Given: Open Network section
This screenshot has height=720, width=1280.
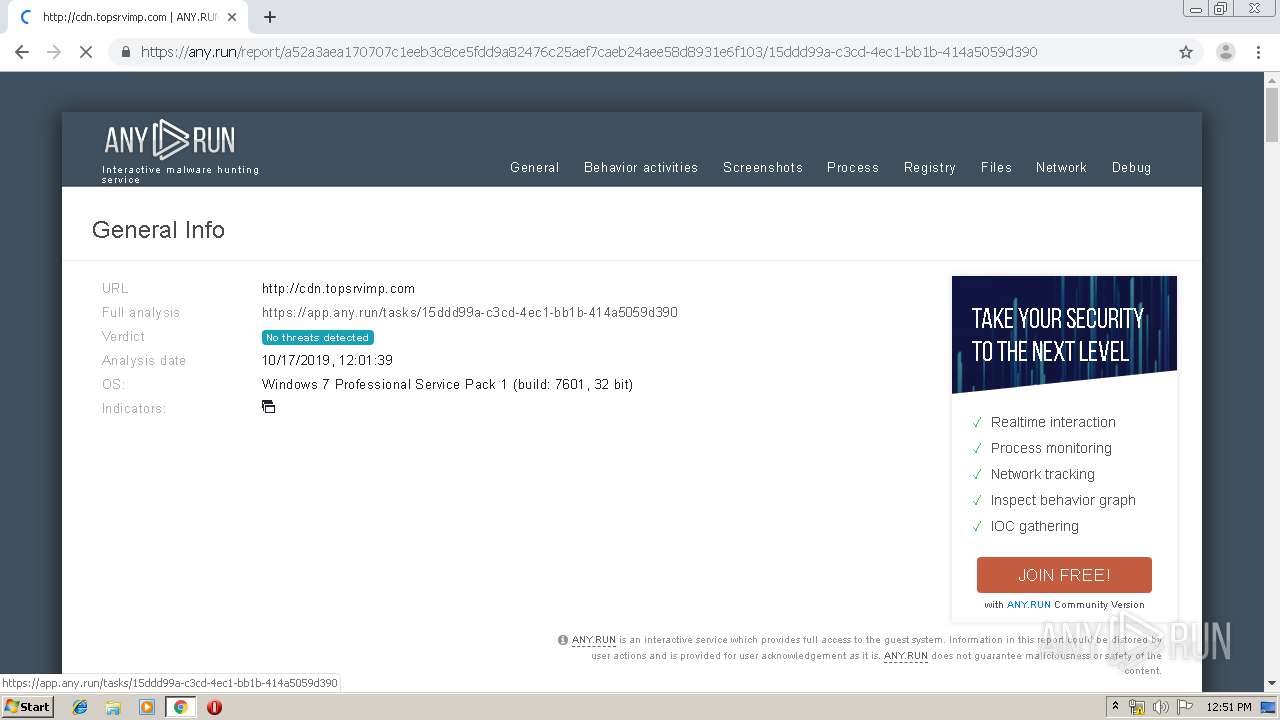Looking at the screenshot, I should point(1061,168).
